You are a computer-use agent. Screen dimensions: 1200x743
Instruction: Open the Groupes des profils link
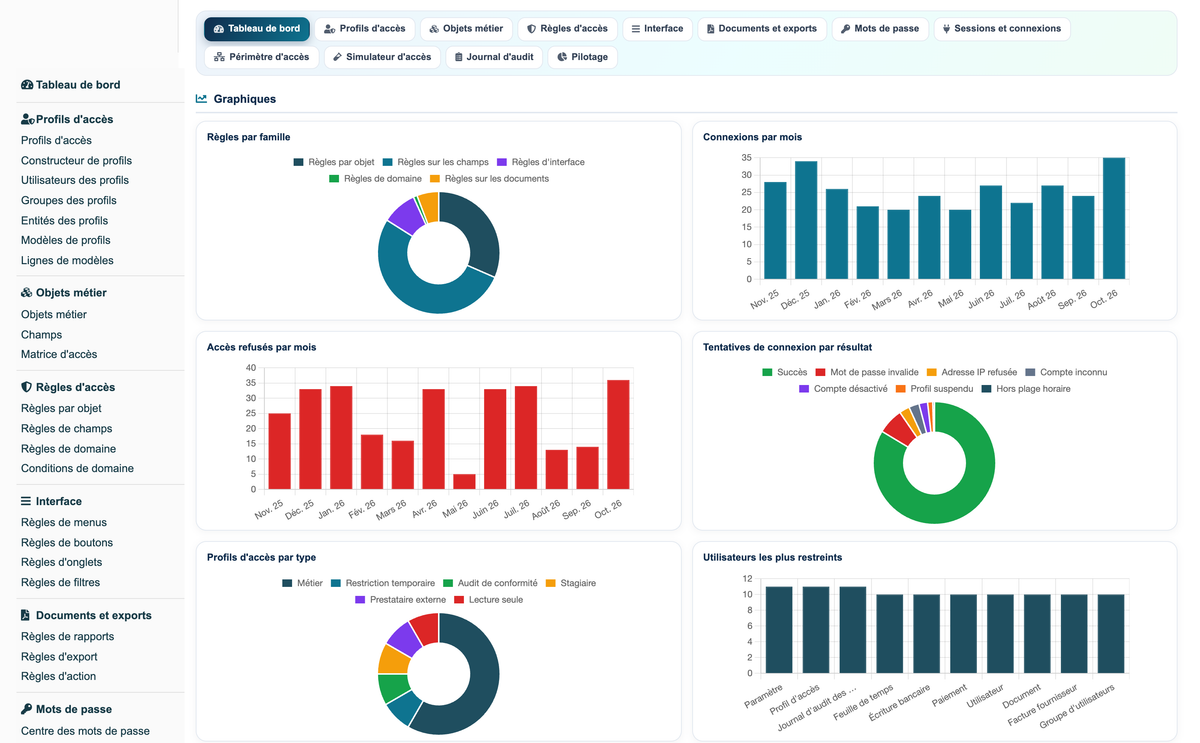(x=69, y=201)
